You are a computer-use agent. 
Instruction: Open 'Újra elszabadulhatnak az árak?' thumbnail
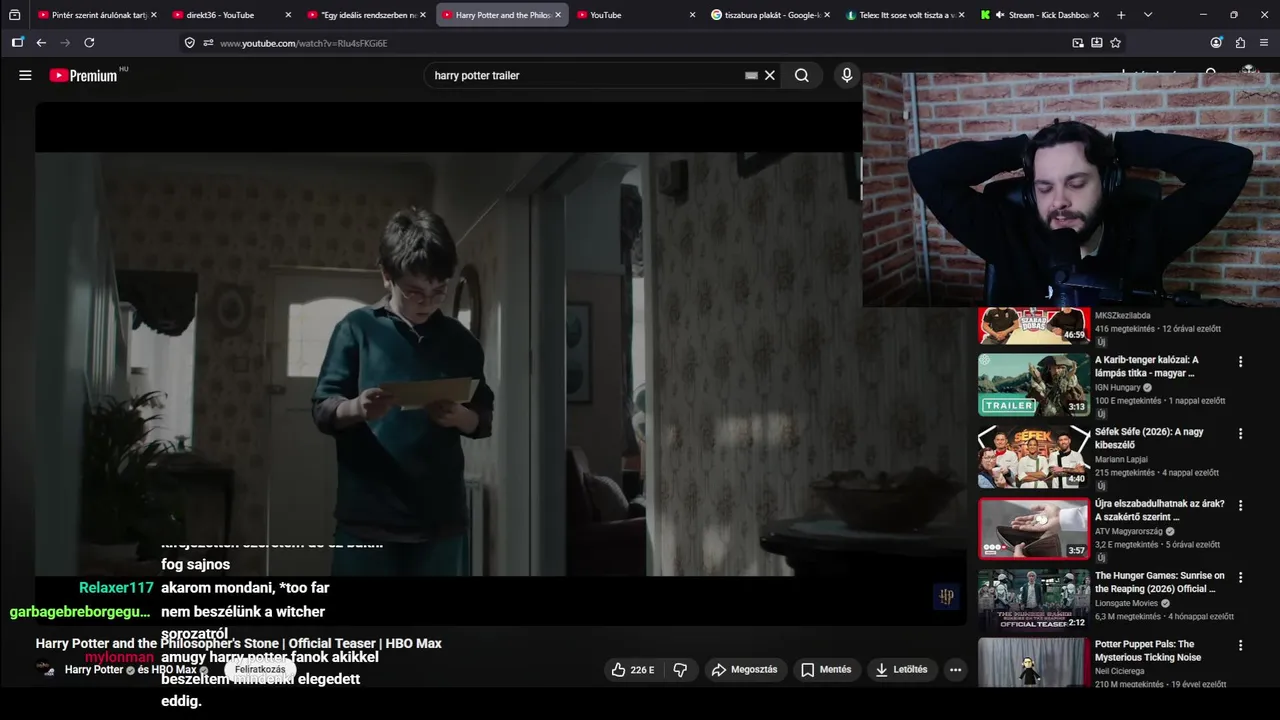tap(1033, 529)
